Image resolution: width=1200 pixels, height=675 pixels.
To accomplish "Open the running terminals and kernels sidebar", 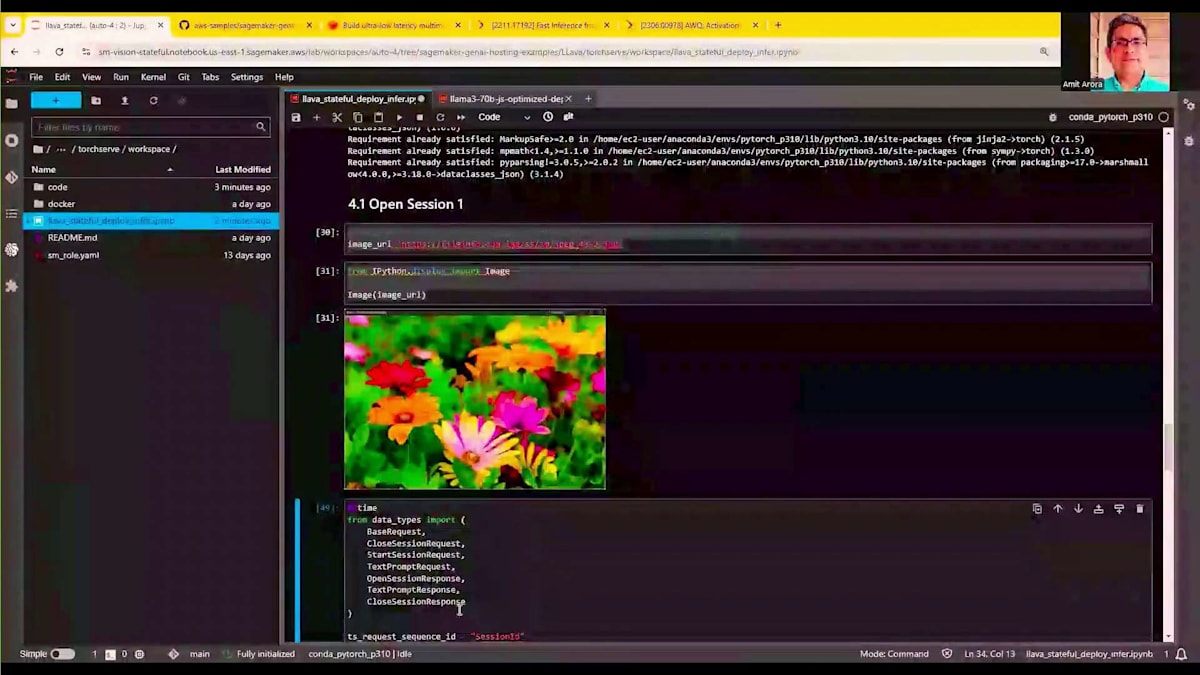I will 11,140.
